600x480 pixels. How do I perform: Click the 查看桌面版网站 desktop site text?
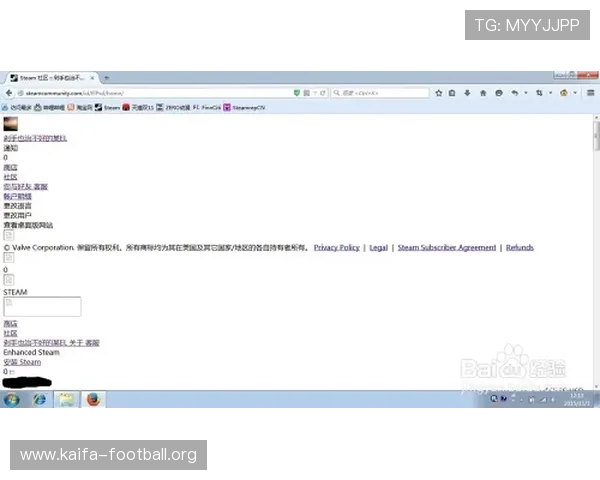click(28, 225)
